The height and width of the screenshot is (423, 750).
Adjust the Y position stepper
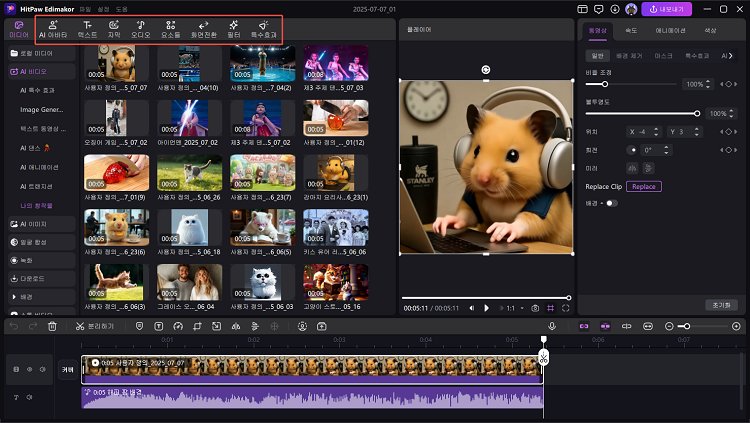696,132
